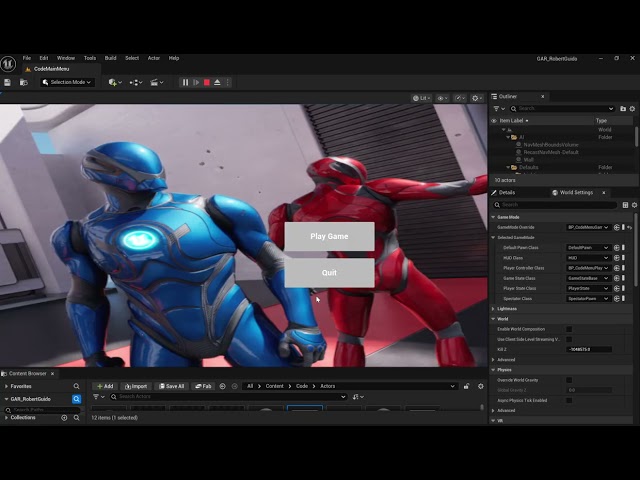Image resolution: width=640 pixels, height=480 pixels.
Task: Click the Import button
Action: point(136,386)
